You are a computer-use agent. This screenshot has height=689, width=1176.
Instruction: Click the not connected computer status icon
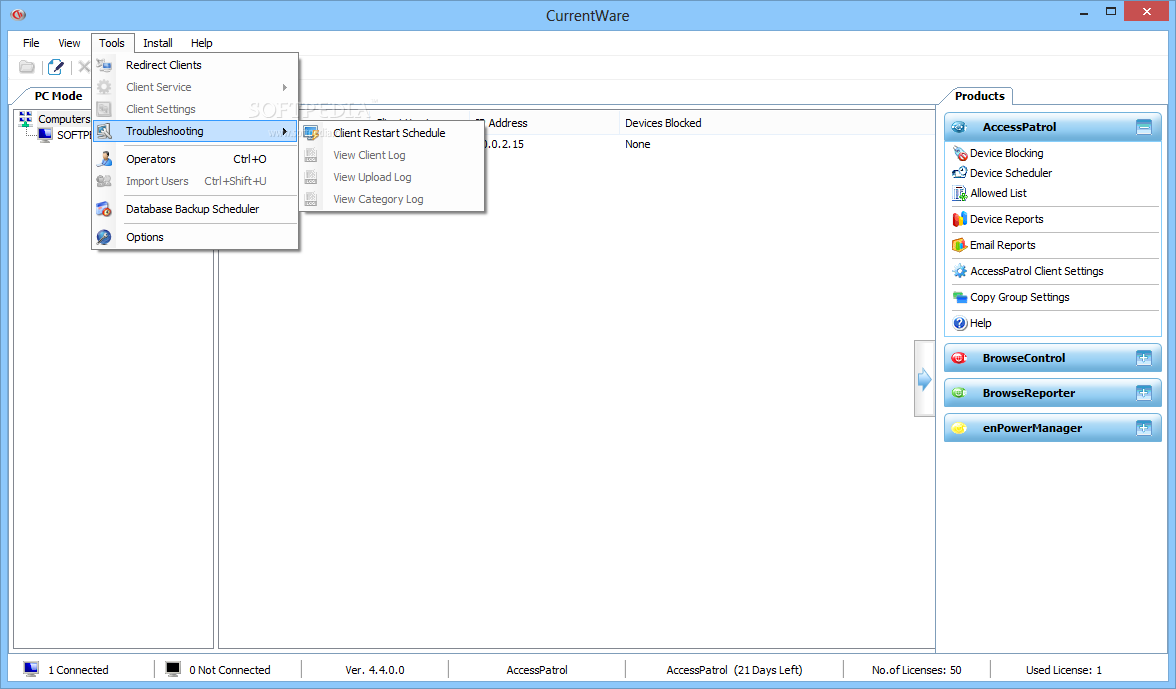tap(172, 670)
